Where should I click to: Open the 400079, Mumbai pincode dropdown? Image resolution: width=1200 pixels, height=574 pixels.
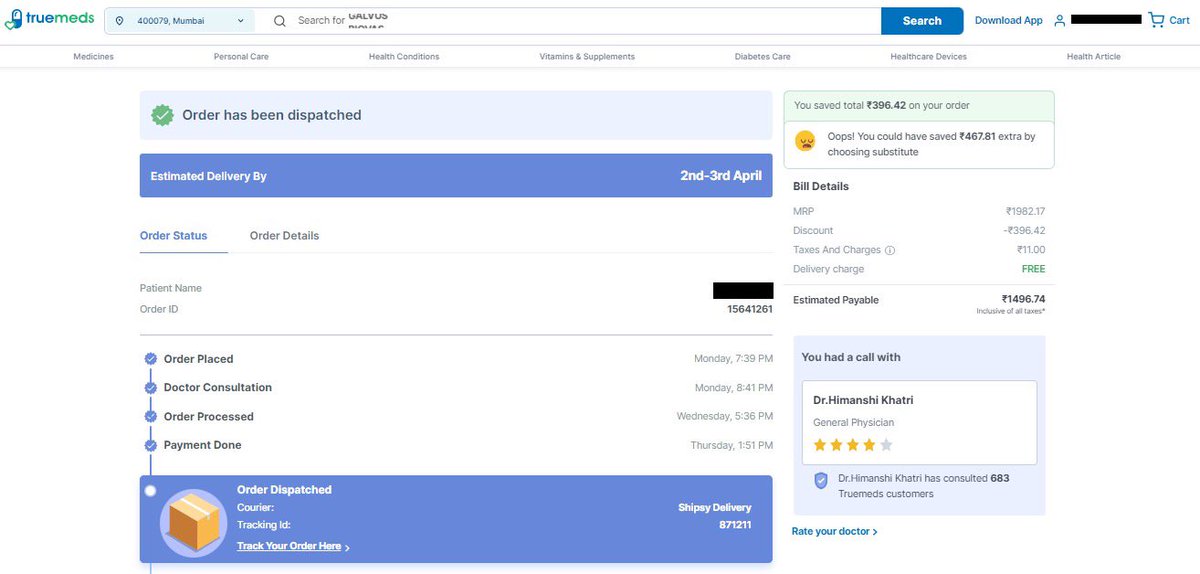pyautogui.click(x=180, y=20)
